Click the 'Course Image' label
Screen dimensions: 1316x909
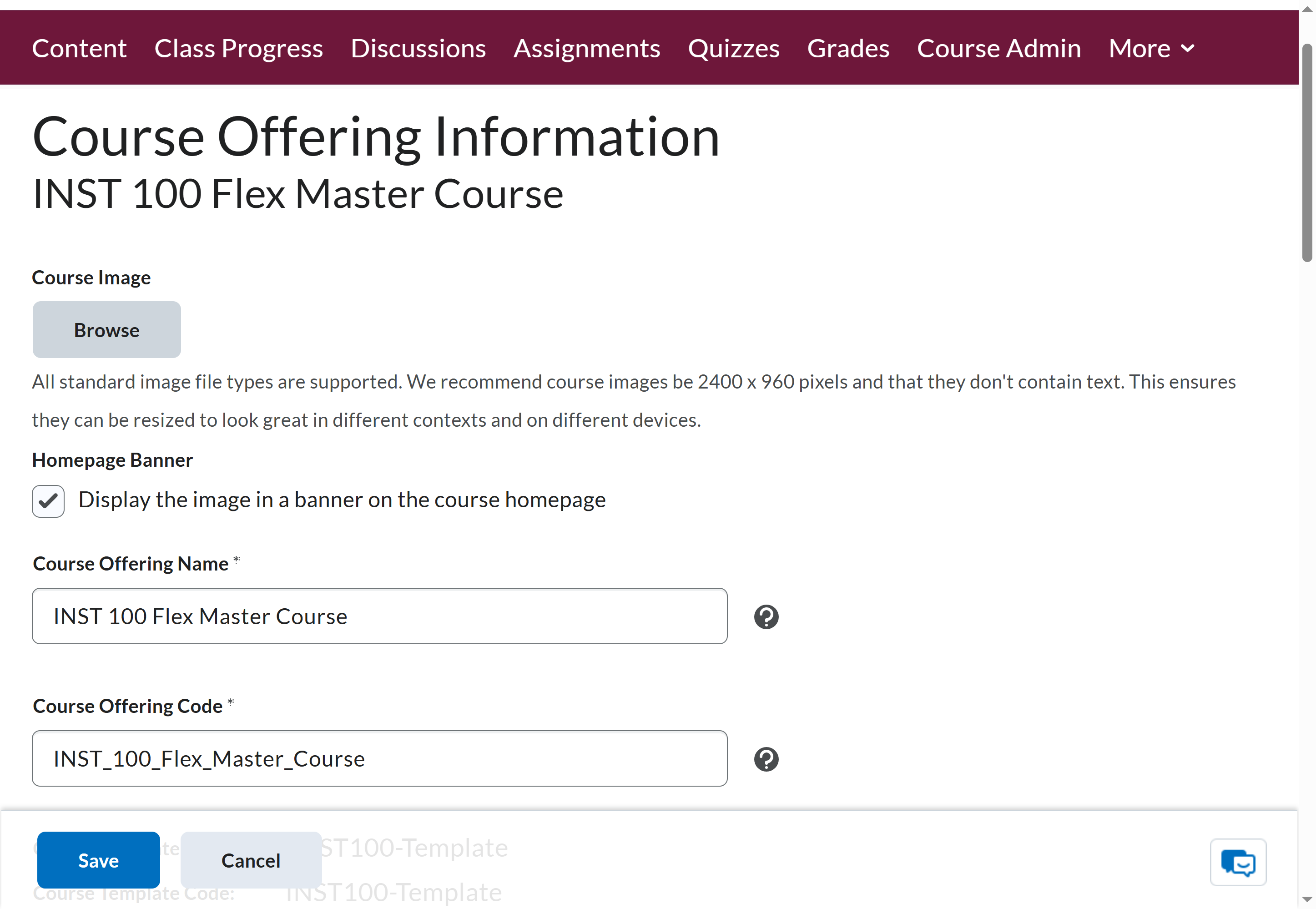pos(91,278)
